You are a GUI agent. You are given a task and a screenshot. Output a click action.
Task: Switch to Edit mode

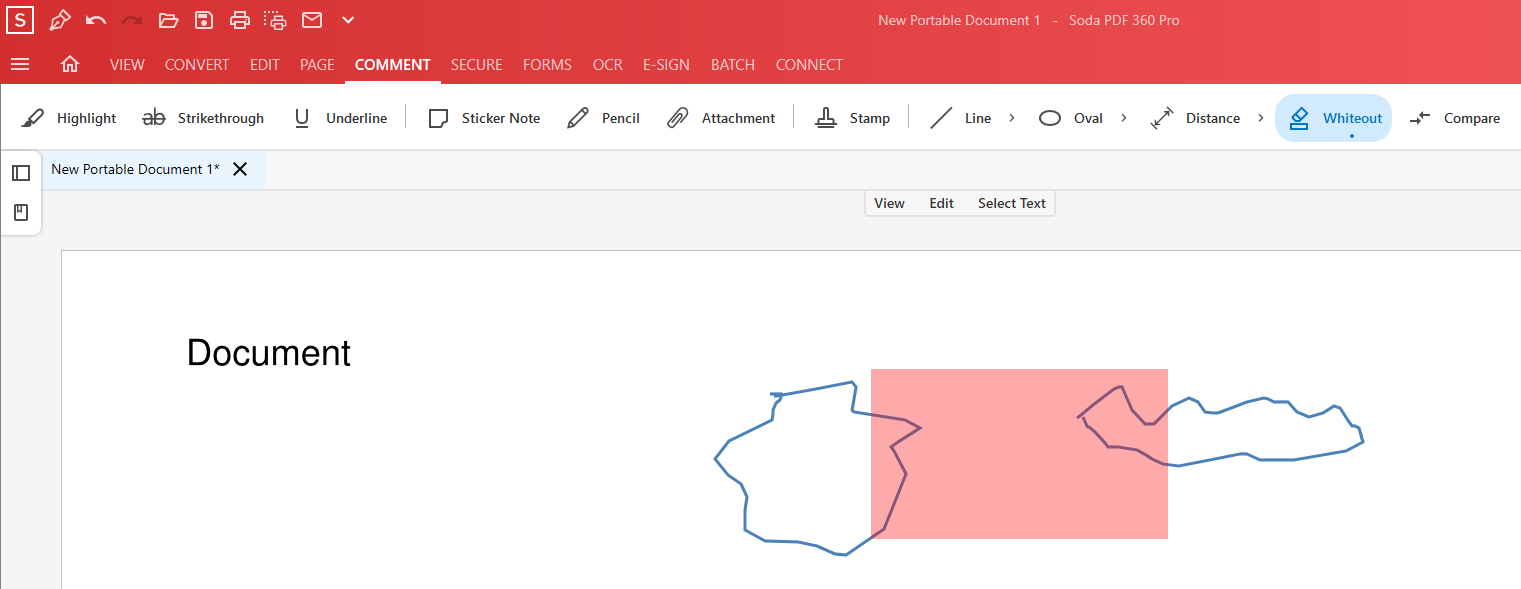941,203
